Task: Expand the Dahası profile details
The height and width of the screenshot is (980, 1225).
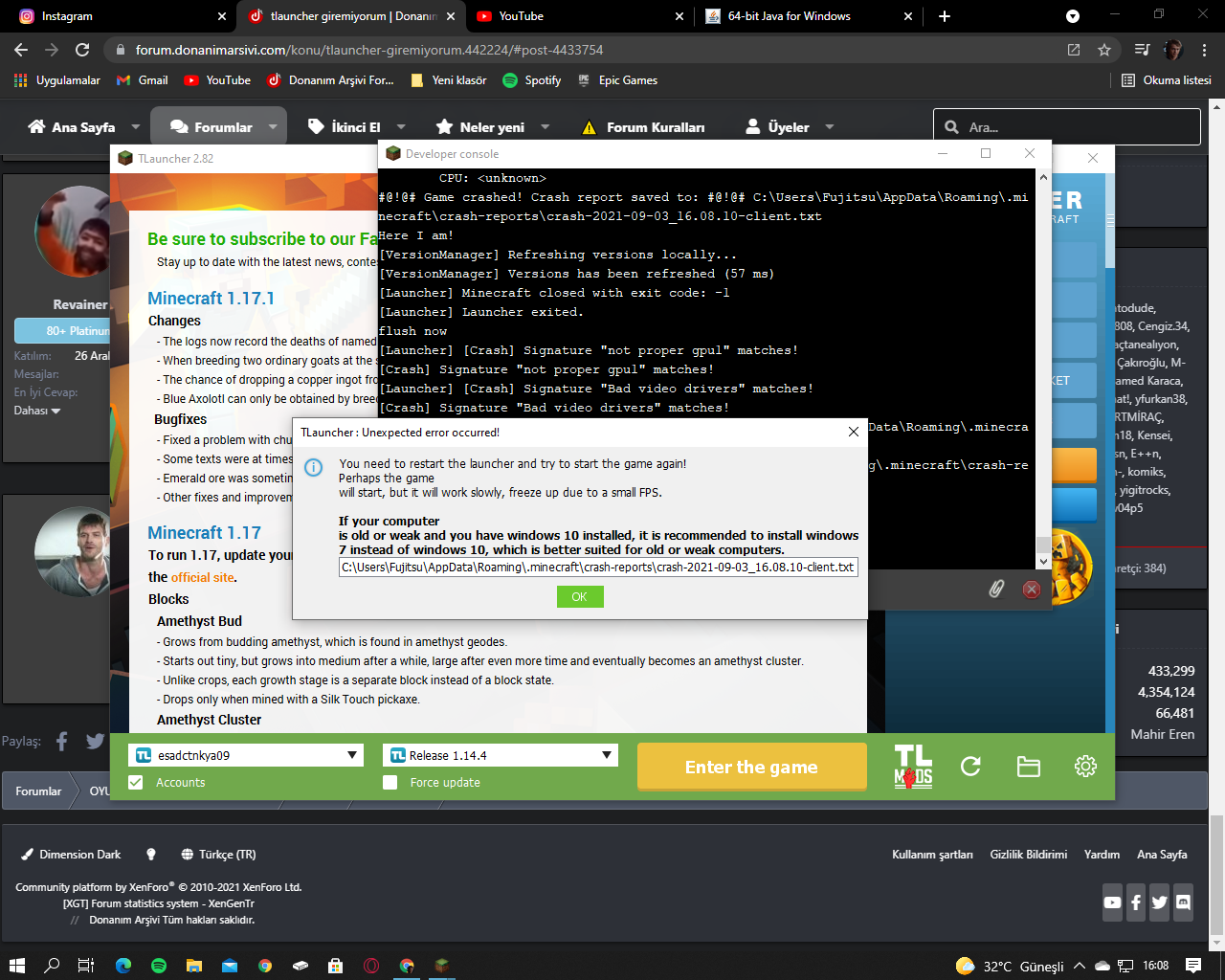Action: 37,411
